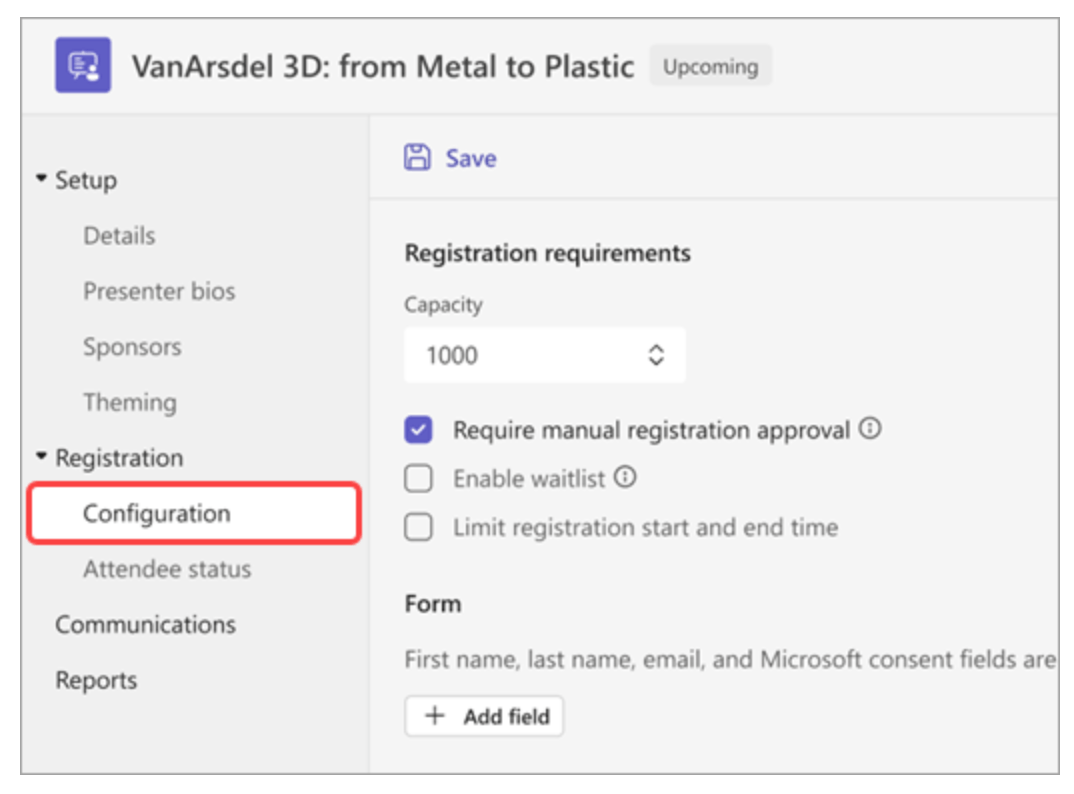Click the First name, last name description text
1074x794 pixels.
pos(730,659)
